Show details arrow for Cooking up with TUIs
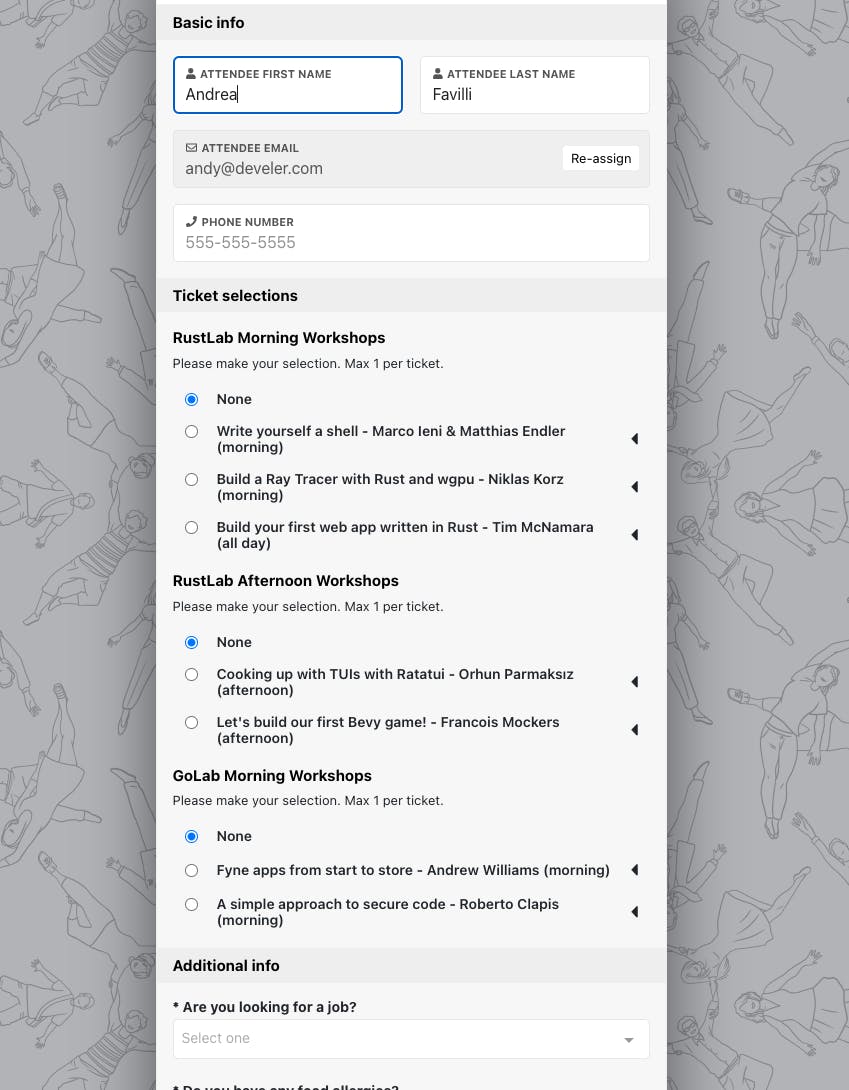This screenshot has width=849, height=1090. (x=634, y=682)
